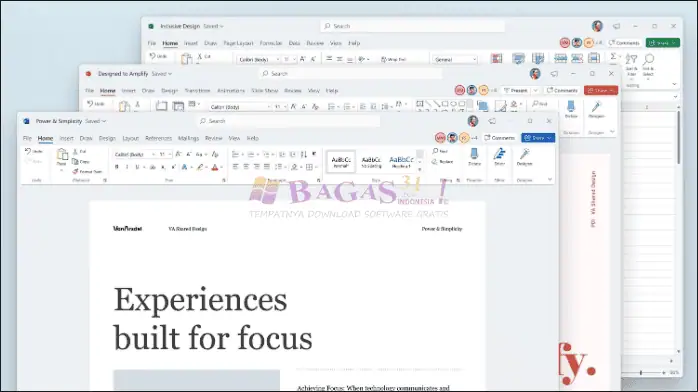Viewport: 698px width, 392px height.
Task: Click the Present button in PowerPoint
Action: (515, 90)
